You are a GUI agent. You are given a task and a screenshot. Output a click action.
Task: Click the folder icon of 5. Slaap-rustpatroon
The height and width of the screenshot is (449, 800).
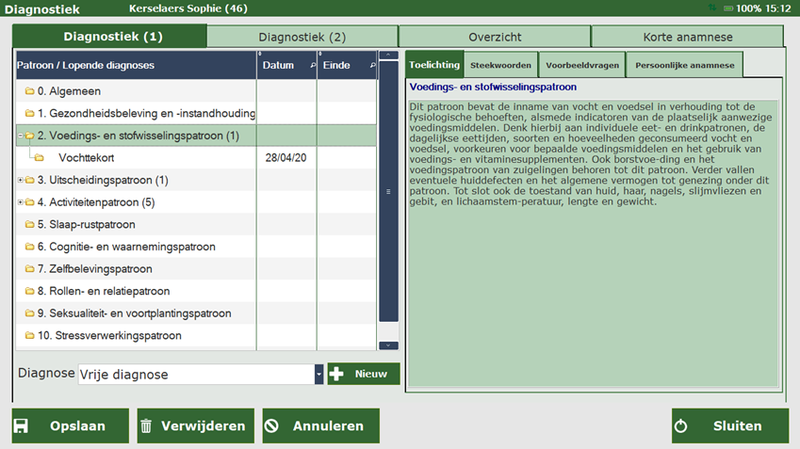(28, 225)
